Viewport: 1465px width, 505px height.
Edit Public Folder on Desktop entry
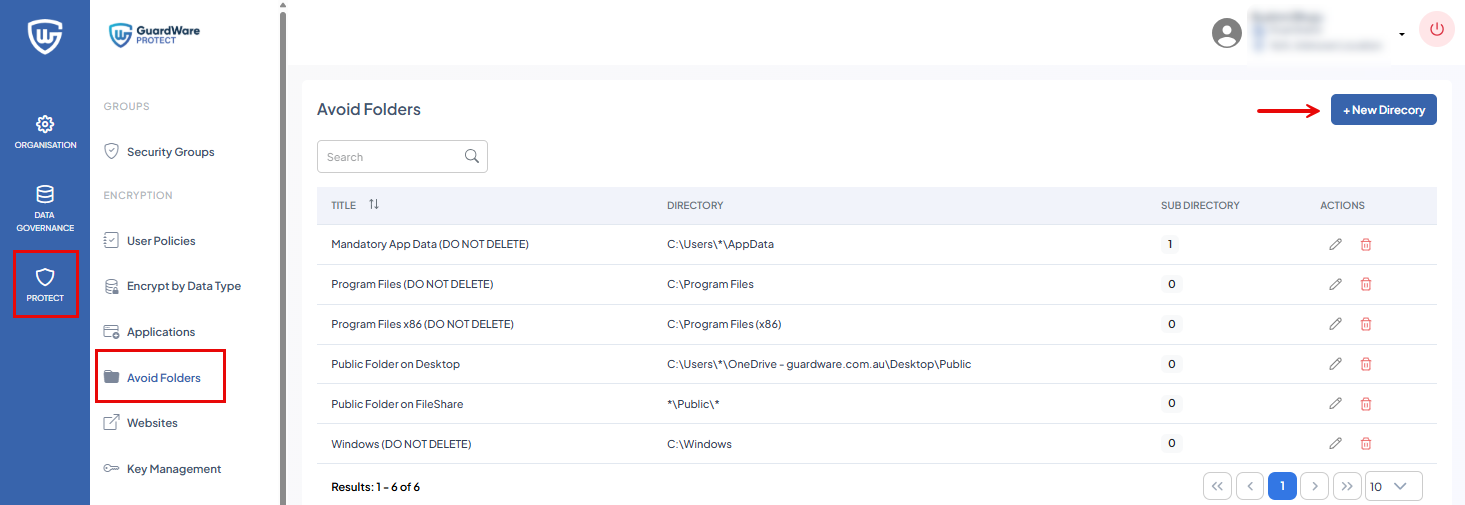pos(1335,364)
